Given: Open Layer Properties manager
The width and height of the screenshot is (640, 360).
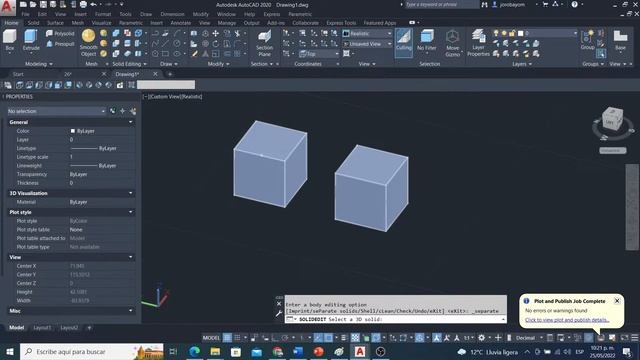Looking at the screenshot, I should click(478, 43).
